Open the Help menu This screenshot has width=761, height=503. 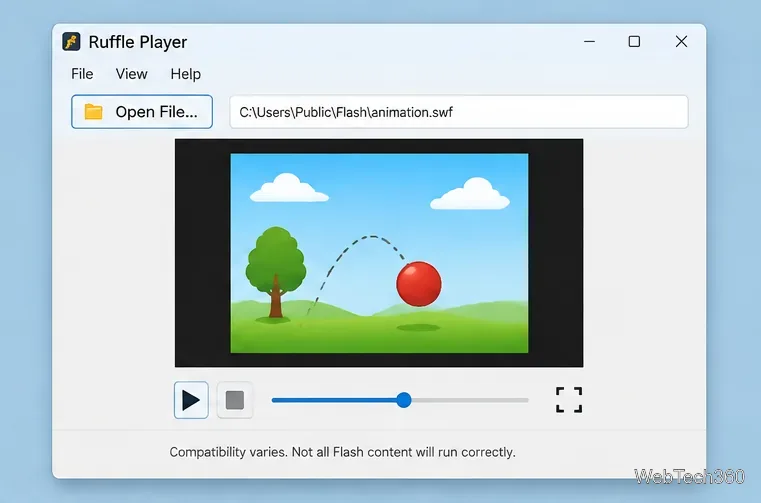point(185,74)
